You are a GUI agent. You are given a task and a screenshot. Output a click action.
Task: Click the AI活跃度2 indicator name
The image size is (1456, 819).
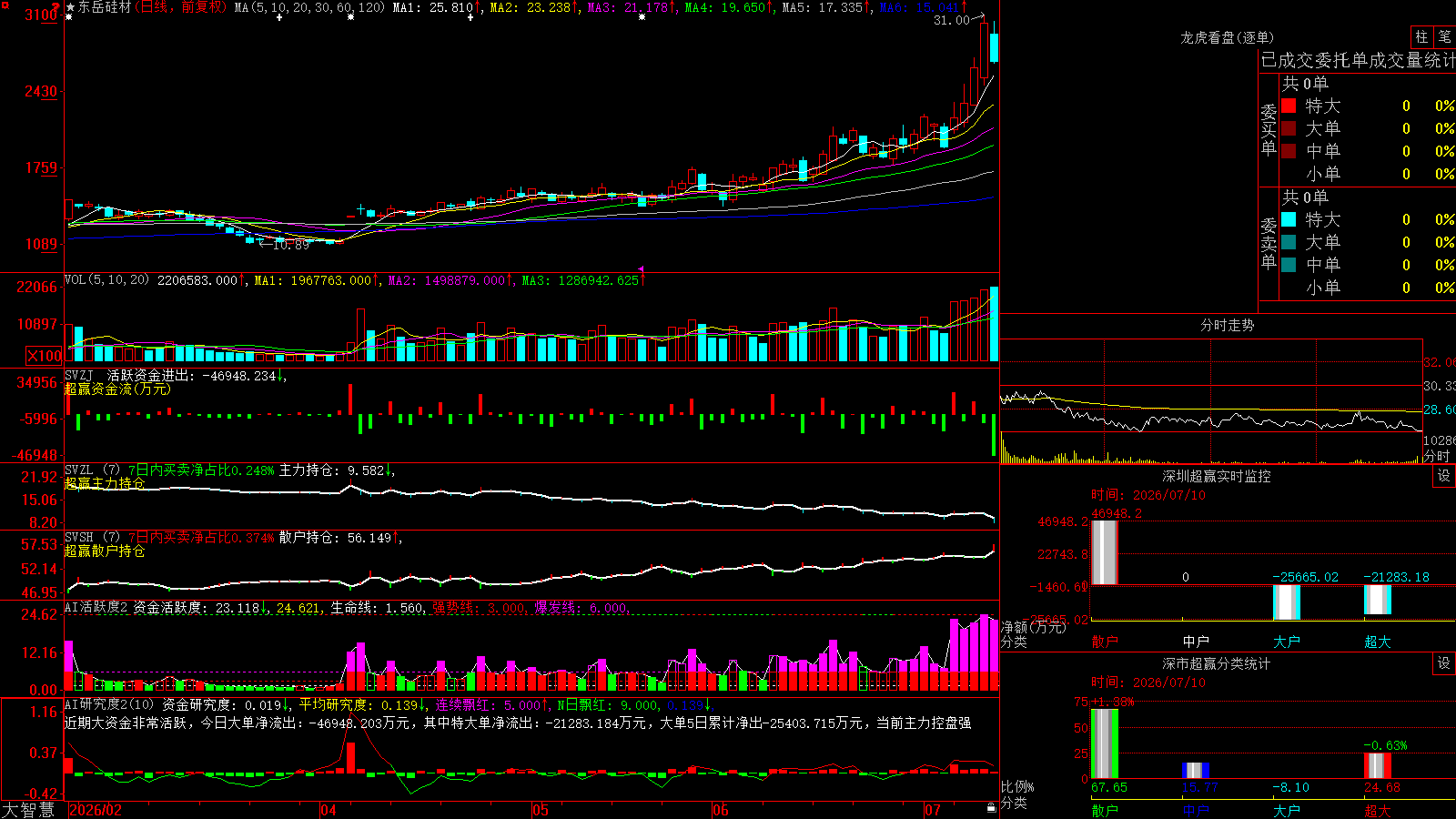pos(96,607)
